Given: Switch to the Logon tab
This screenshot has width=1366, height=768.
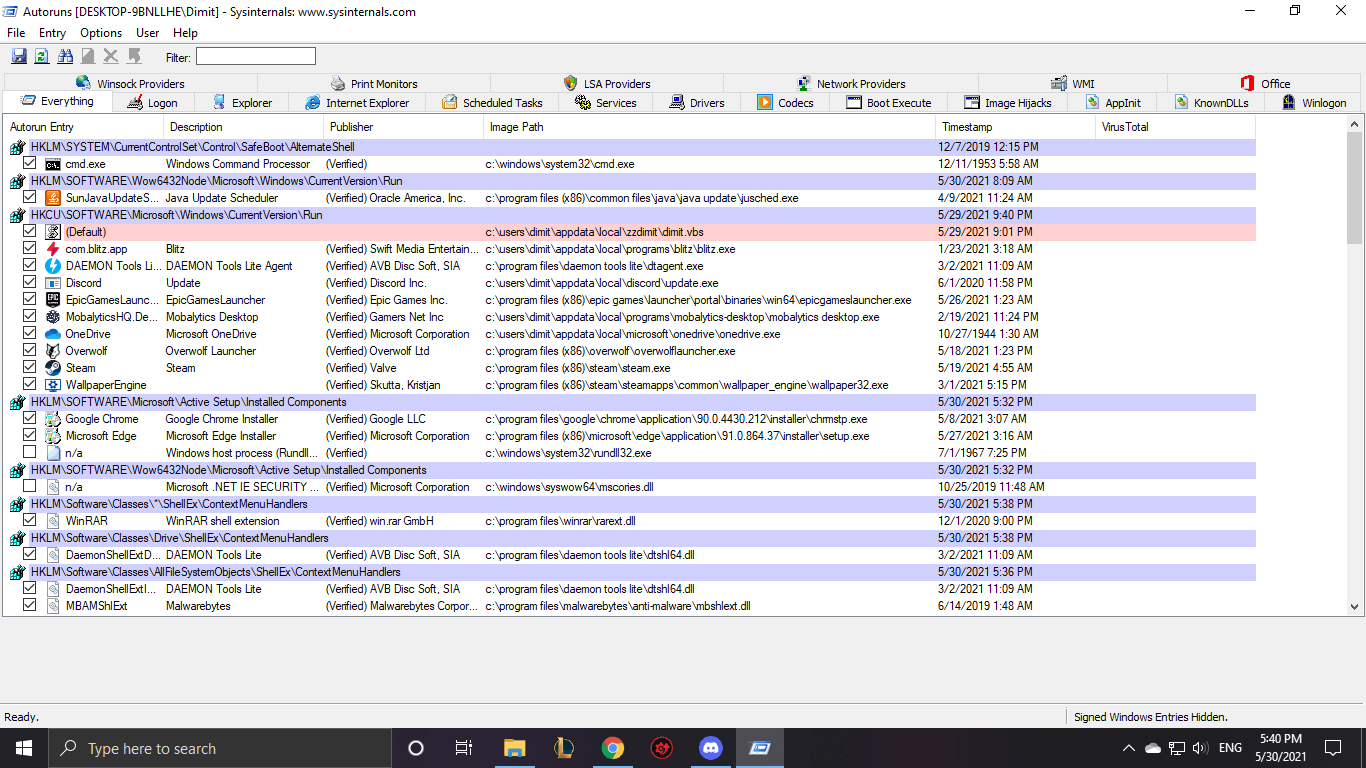Looking at the screenshot, I should [x=152, y=102].
